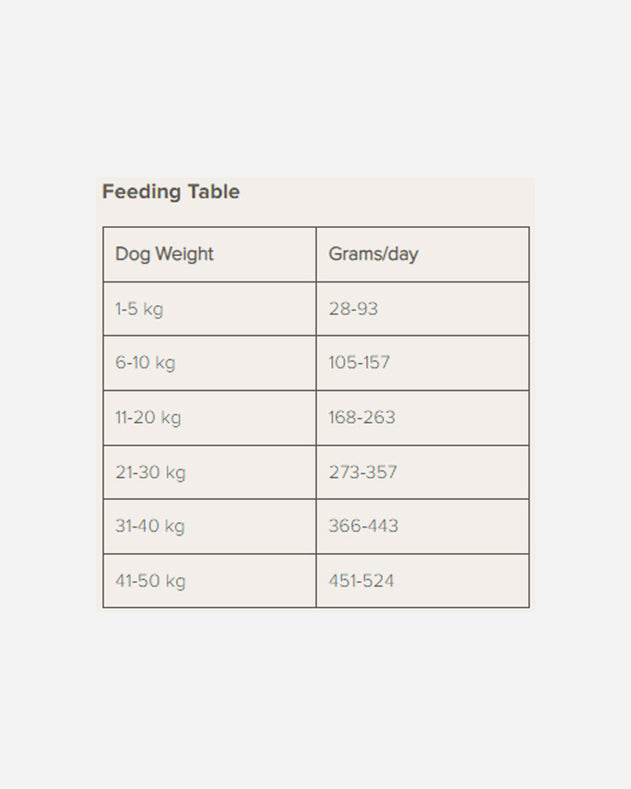631x789 pixels.
Task: Select the 366-443 grams value
Action: tap(363, 526)
